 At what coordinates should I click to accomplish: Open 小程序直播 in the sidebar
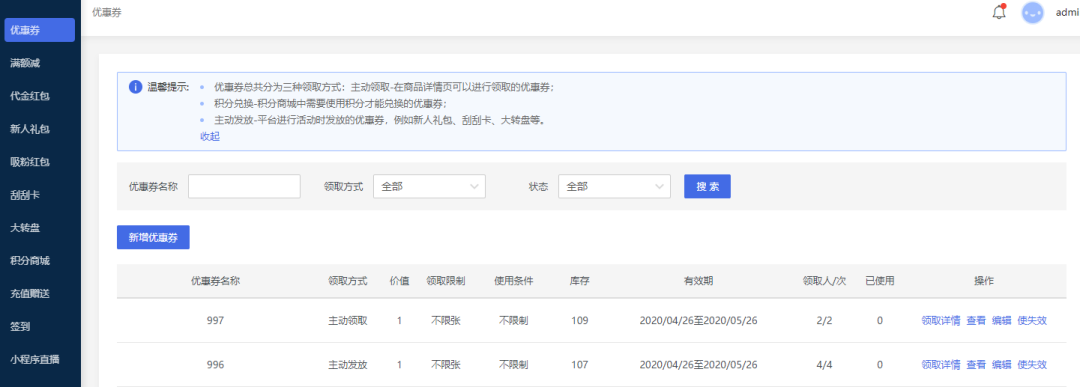[33, 359]
